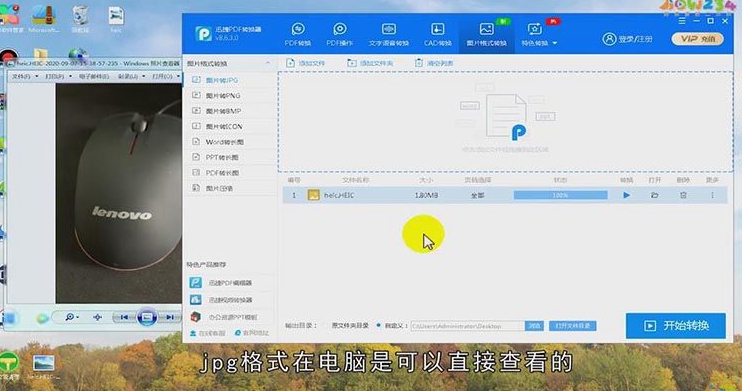
Task: Click the helc.HEIC file thumbnail icon
Action: click(313, 195)
